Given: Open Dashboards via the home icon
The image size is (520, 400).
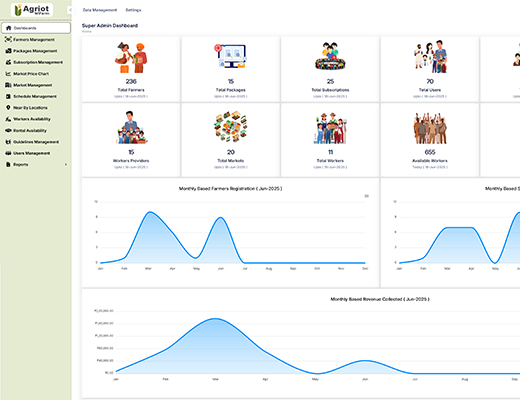Looking at the screenshot, I should pyautogui.click(x=9, y=28).
